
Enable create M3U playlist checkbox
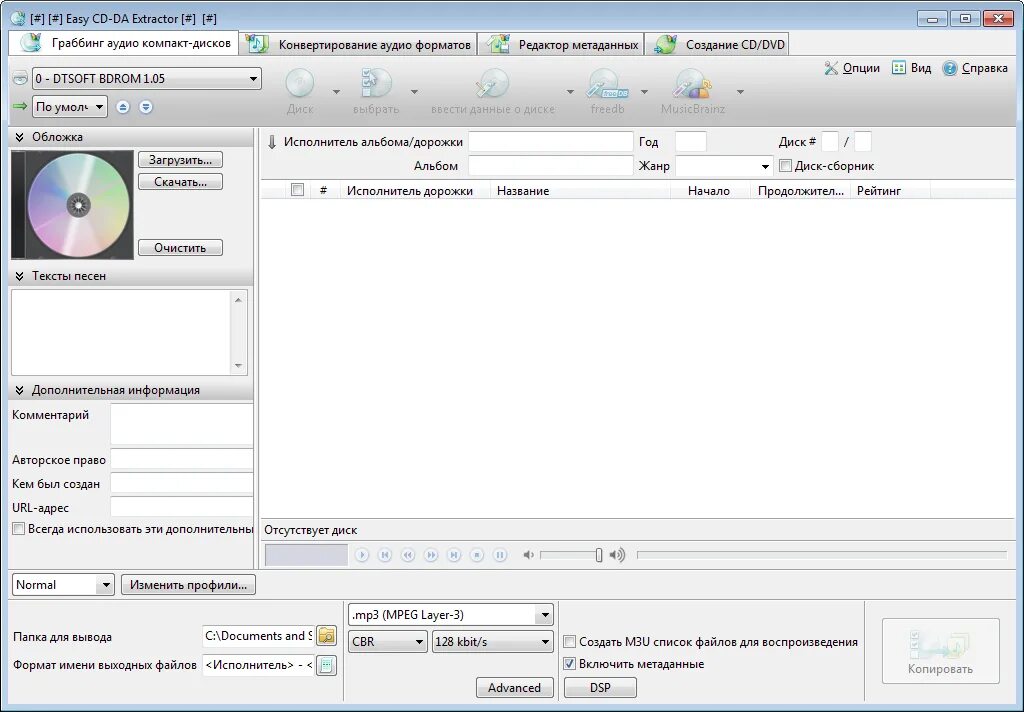569,642
